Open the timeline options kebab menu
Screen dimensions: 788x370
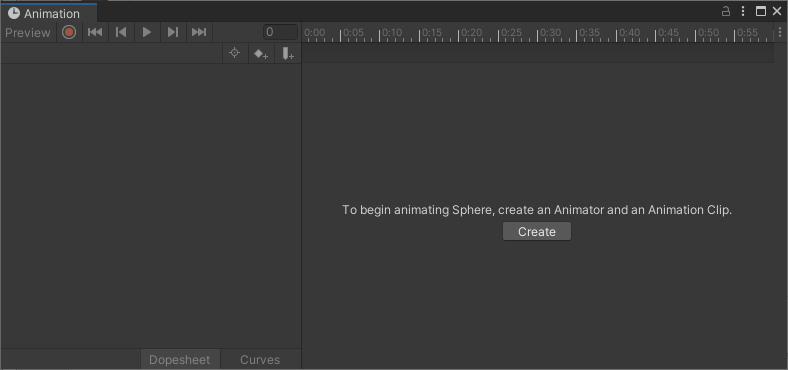click(780, 33)
